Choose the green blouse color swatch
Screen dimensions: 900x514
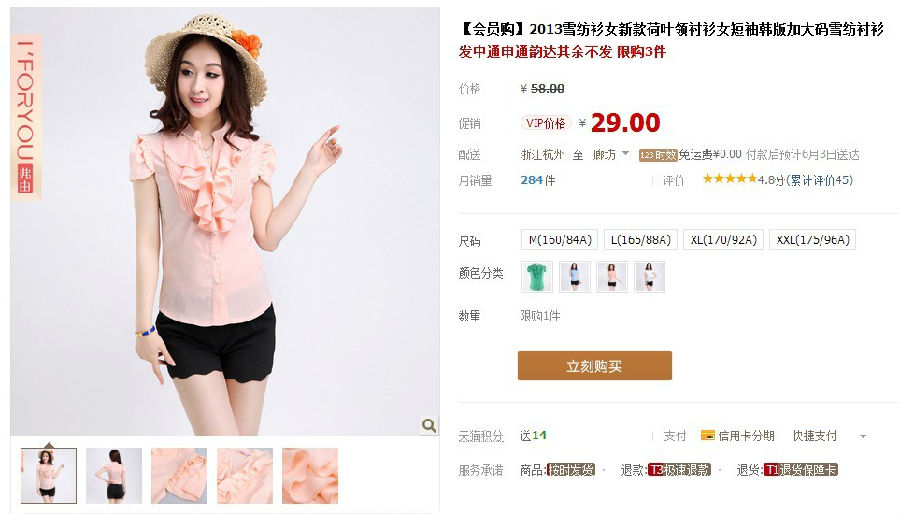537,277
